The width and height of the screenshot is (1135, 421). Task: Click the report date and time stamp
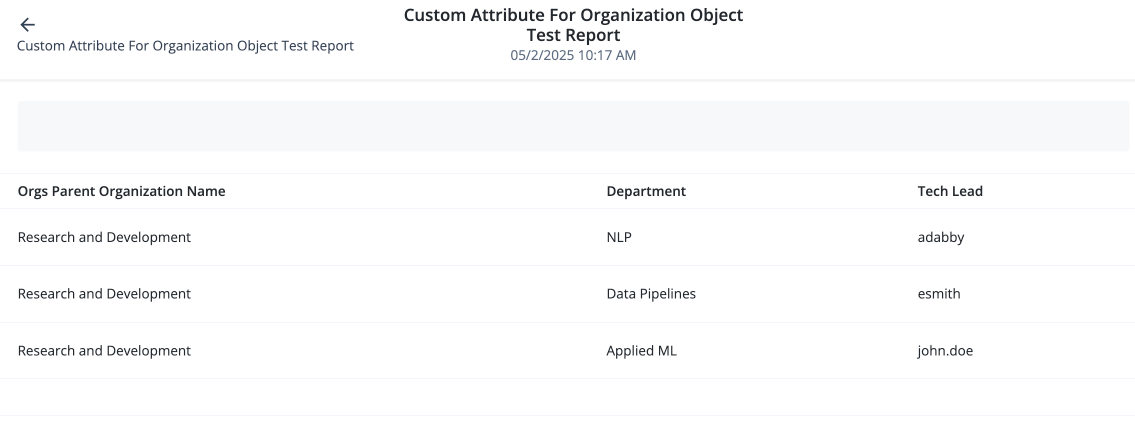(x=573, y=56)
